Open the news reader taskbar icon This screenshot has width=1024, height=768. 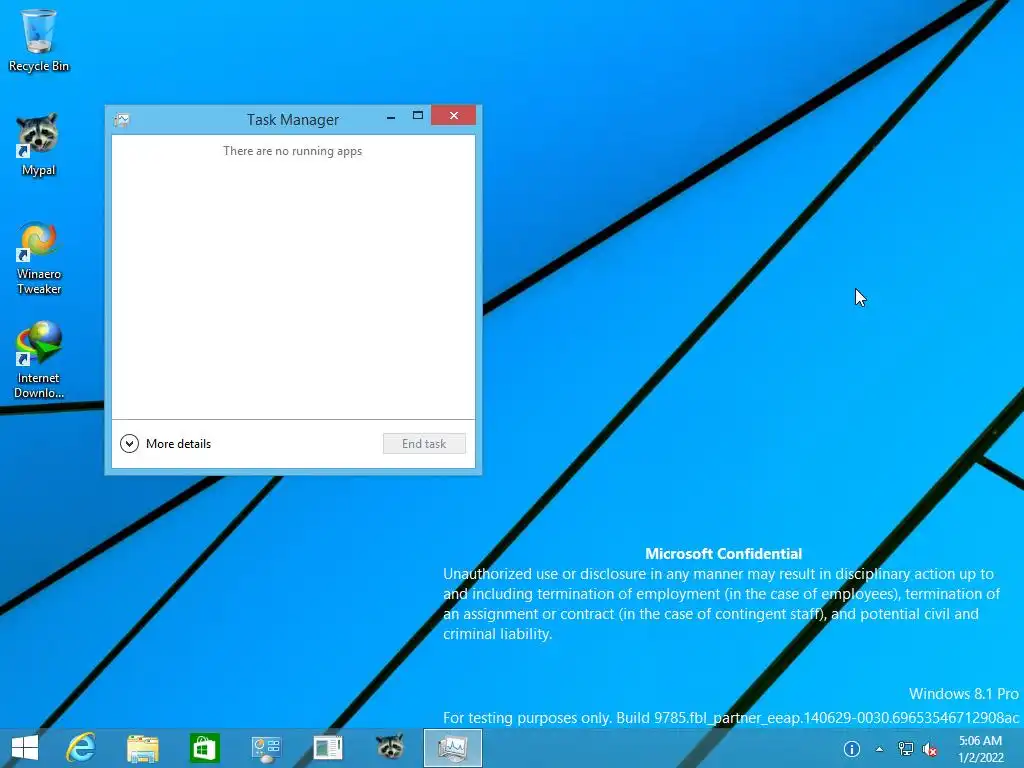pos(328,748)
